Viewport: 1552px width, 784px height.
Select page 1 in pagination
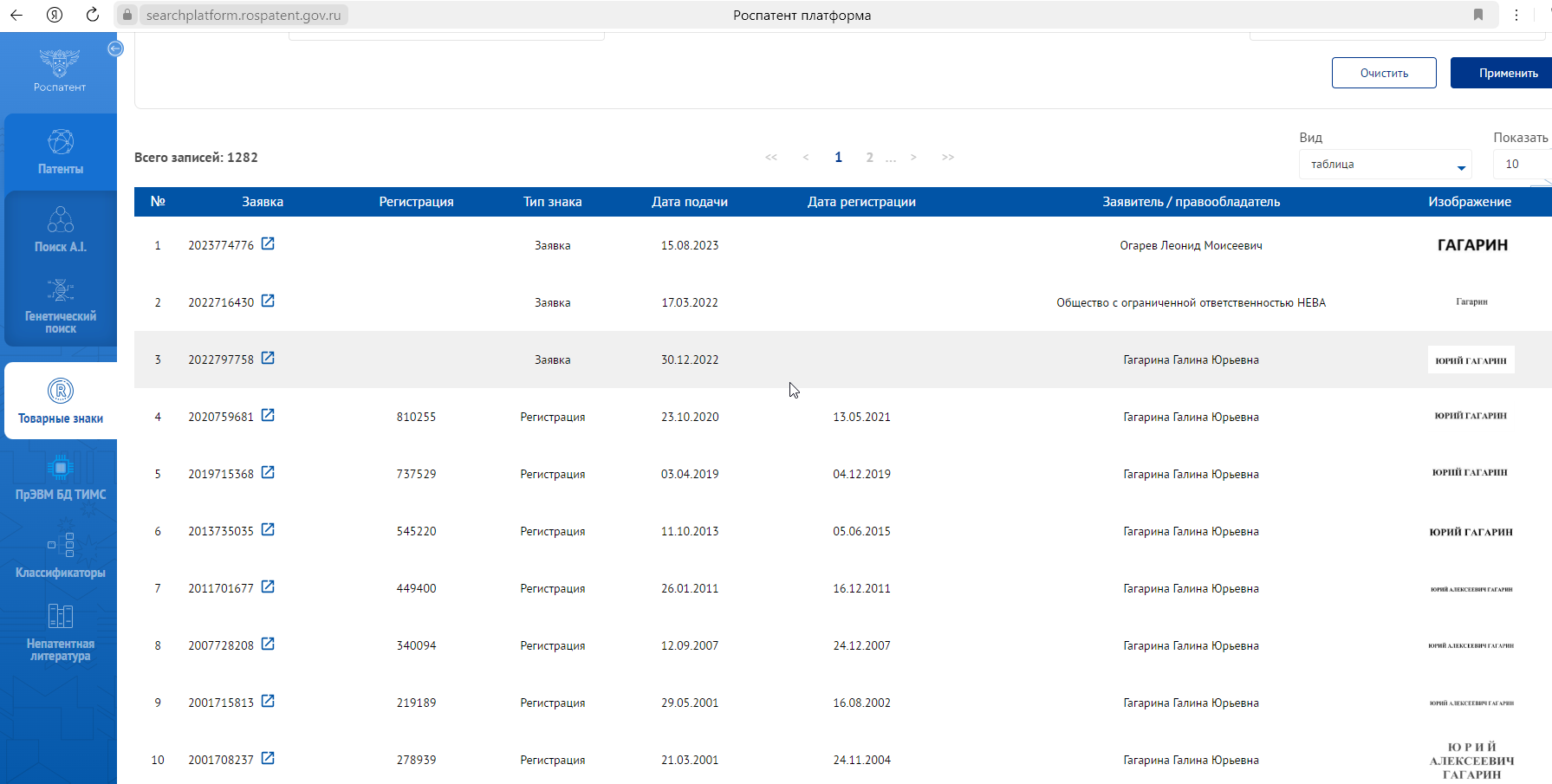pyautogui.click(x=838, y=157)
